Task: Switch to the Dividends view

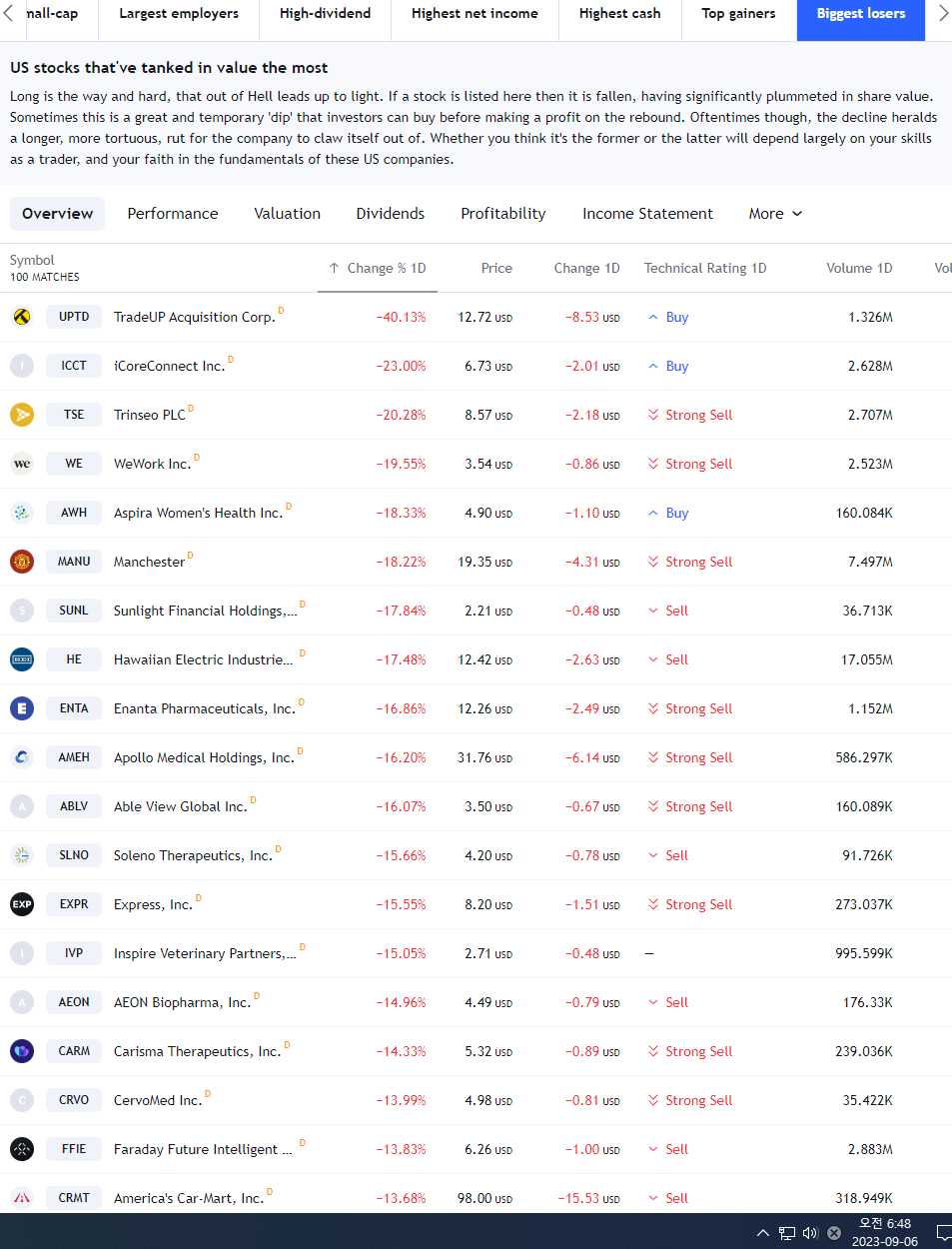Action: point(390,214)
